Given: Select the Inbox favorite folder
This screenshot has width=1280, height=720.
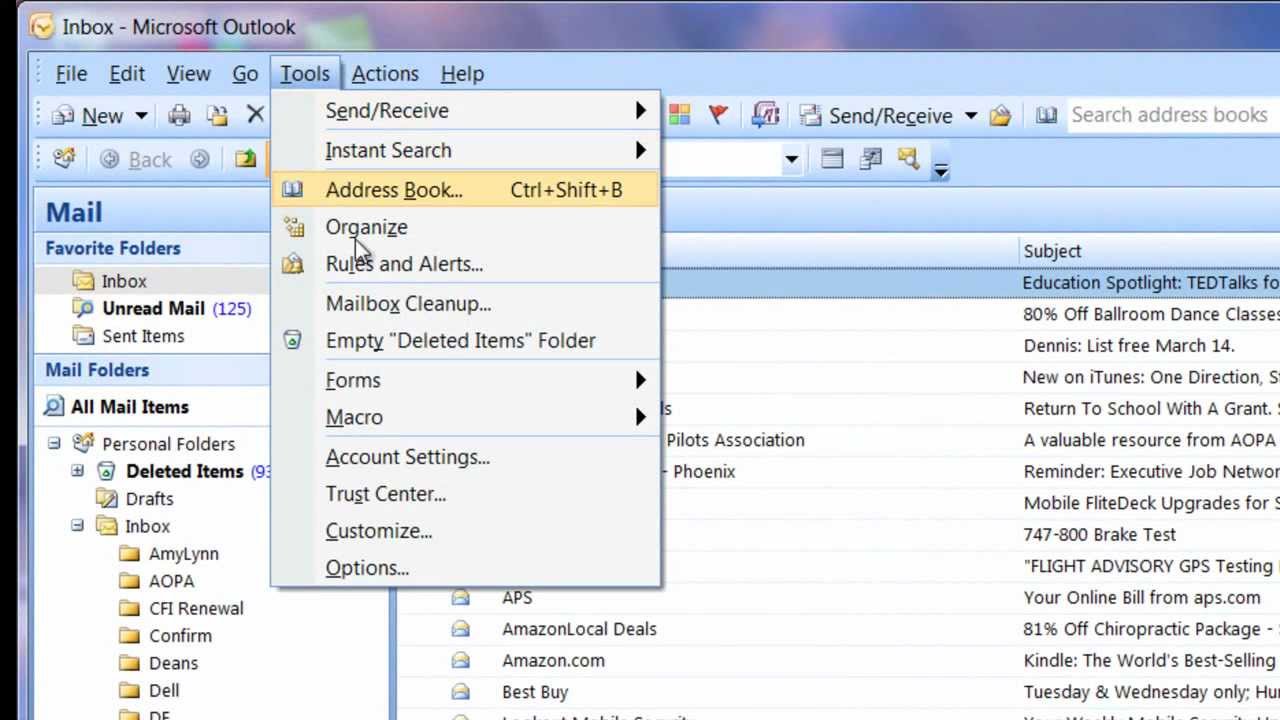Looking at the screenshot, I should click(x=124, y=282).
